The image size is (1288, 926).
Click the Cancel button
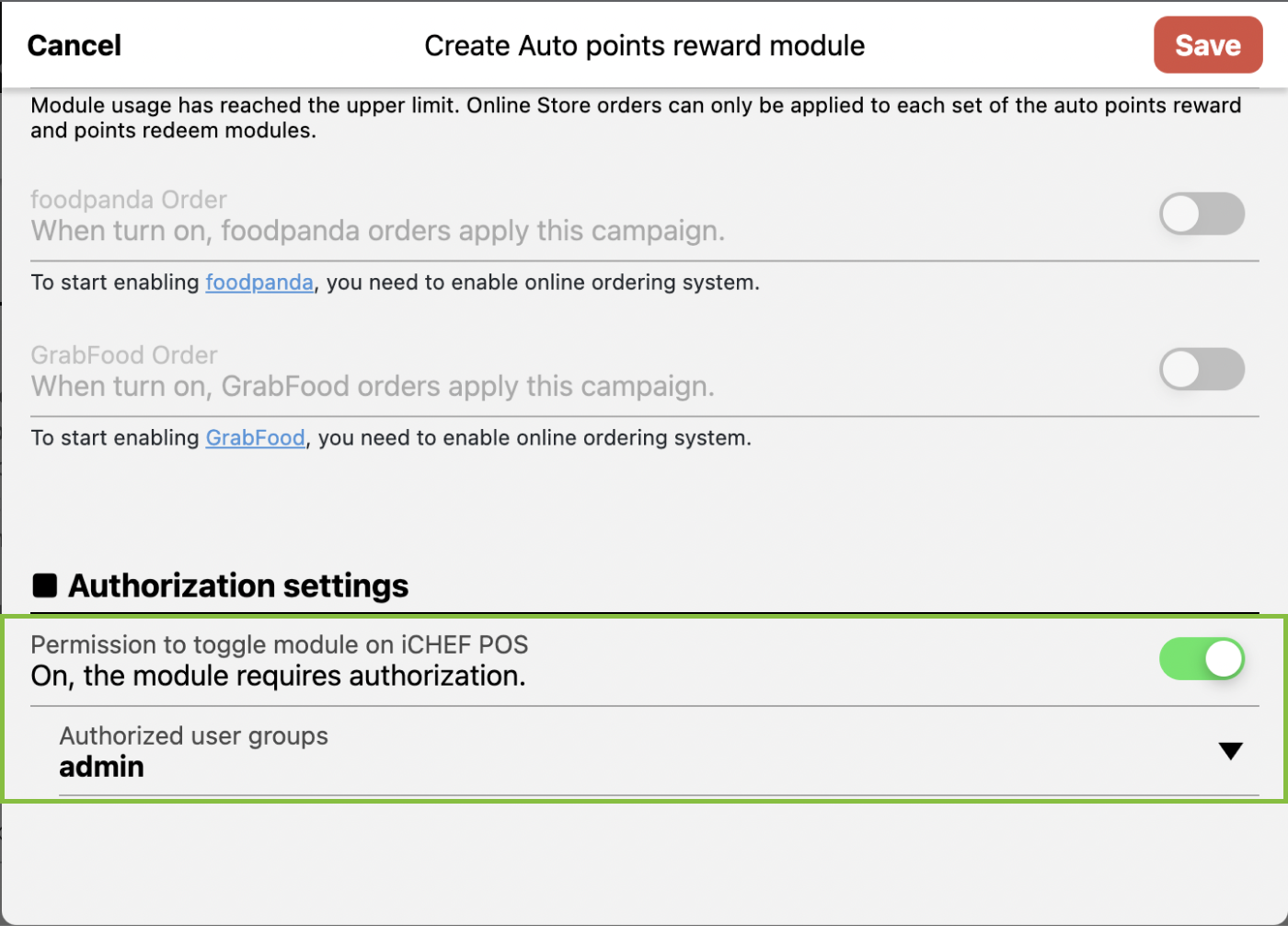(75, 45)
